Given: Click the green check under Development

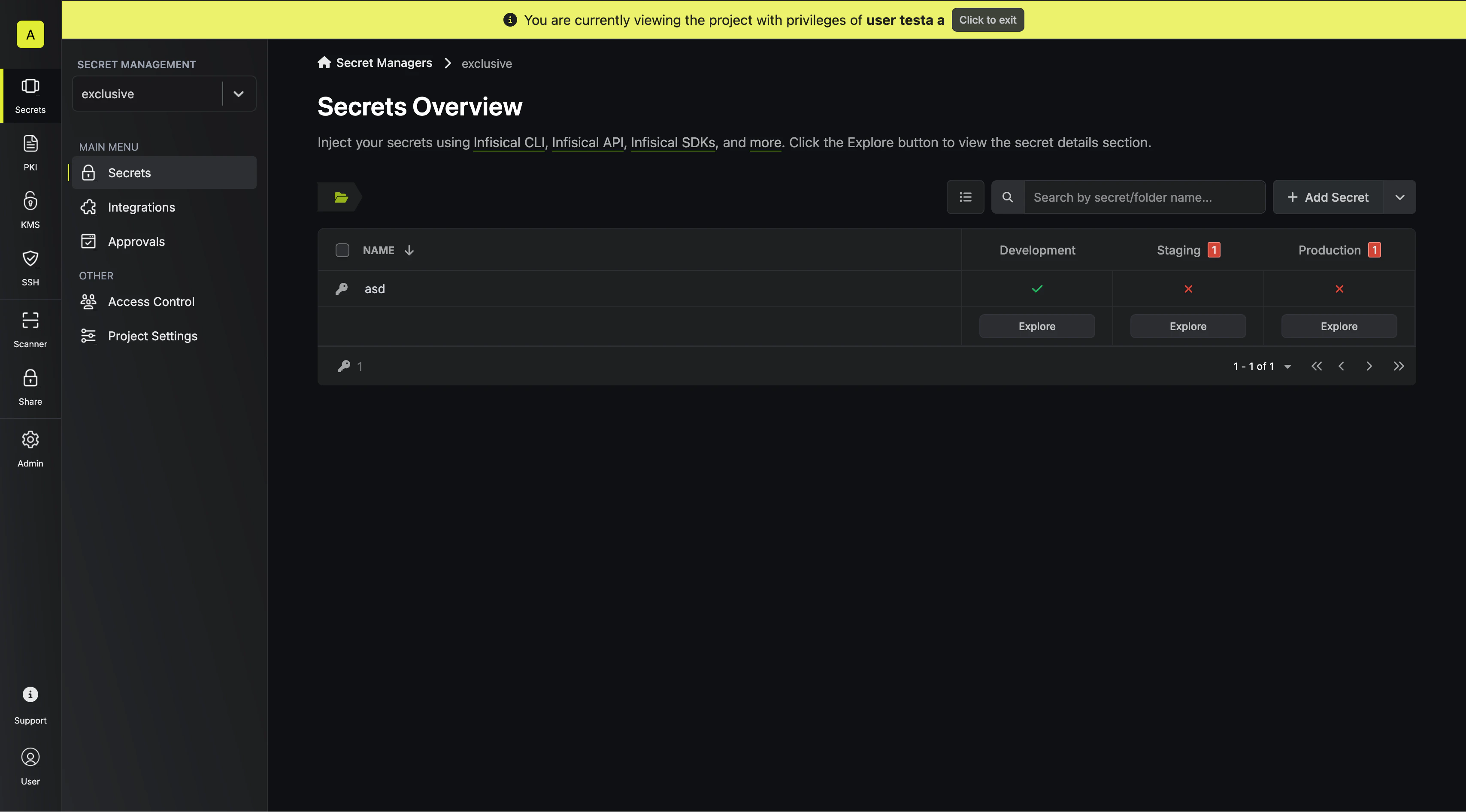Looking at the screenshot, I should tap(1037, 289).
